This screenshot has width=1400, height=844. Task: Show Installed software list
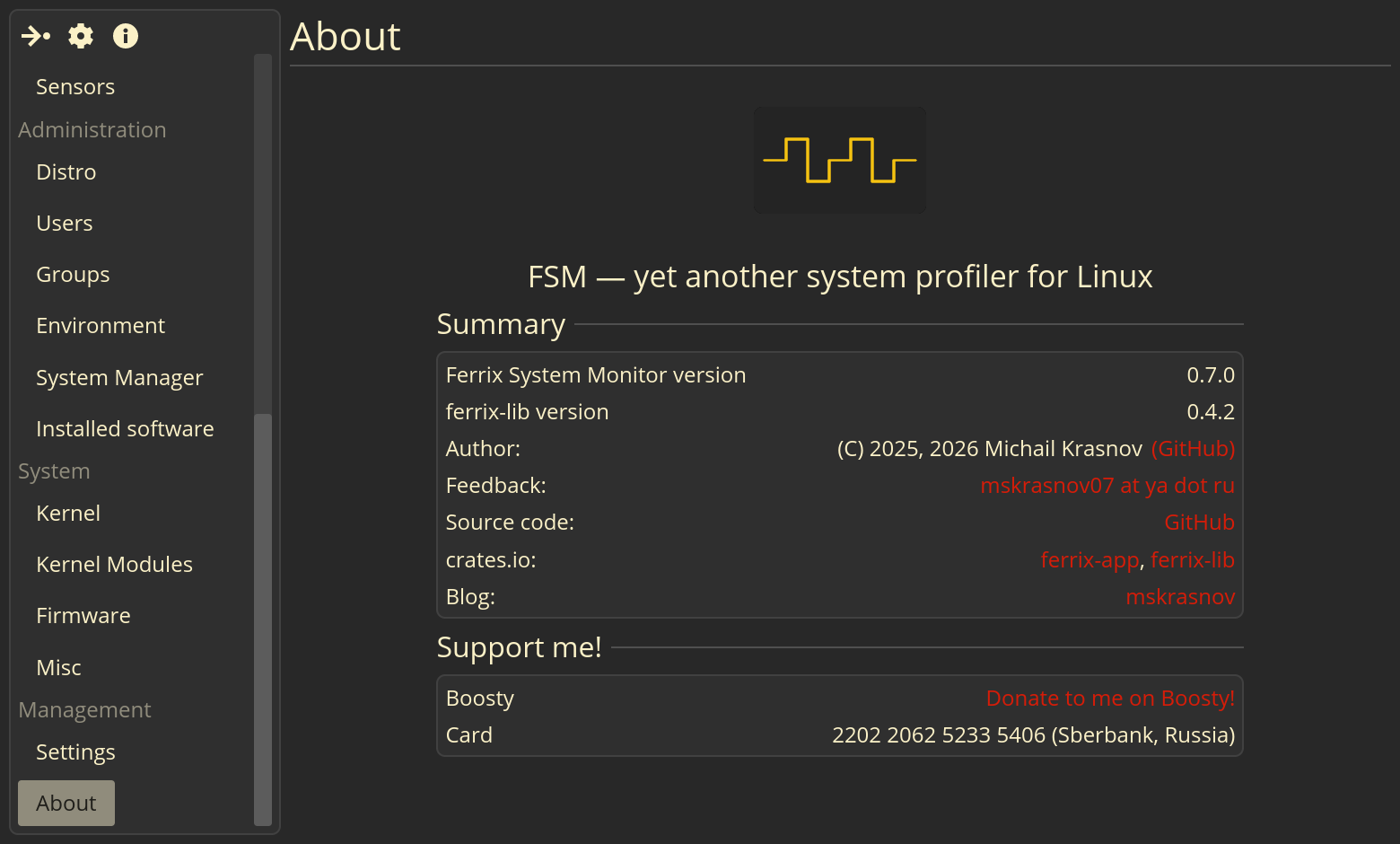(x=125, y=429)
